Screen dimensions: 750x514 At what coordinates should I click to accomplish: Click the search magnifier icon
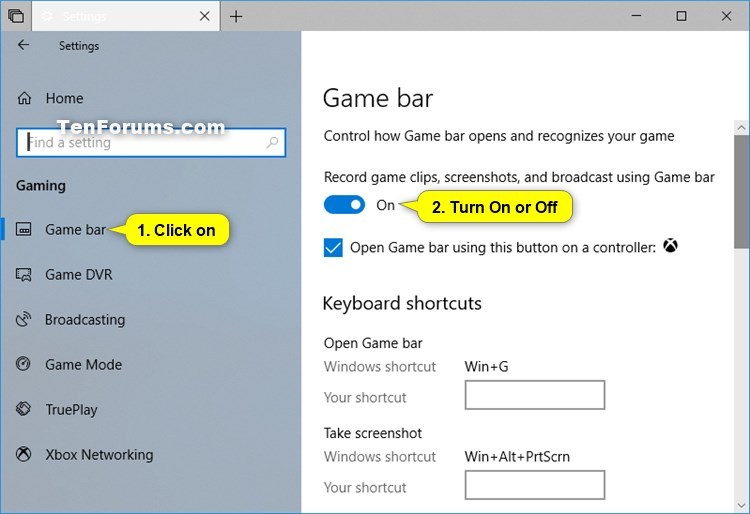[272, 142]
